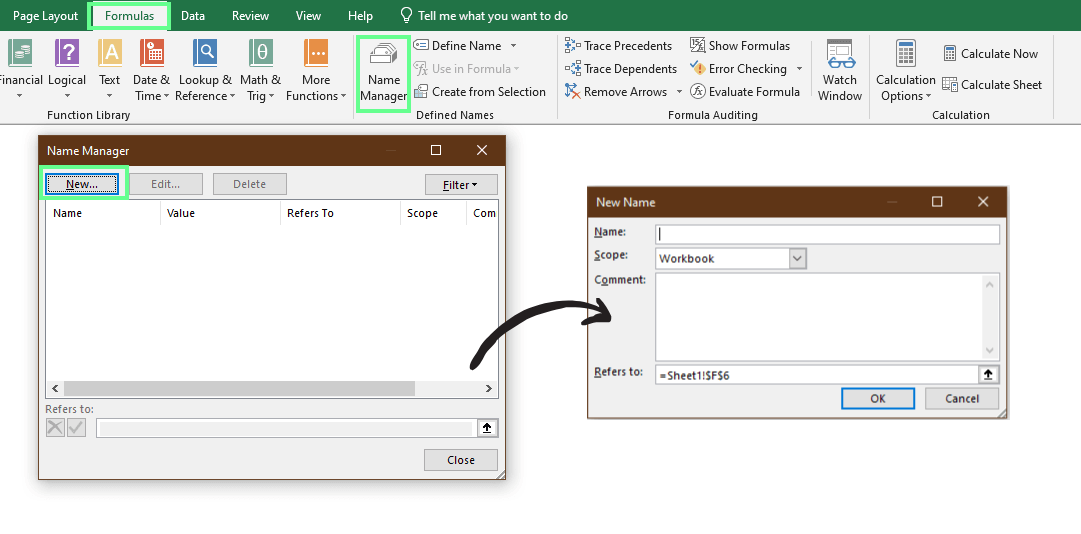Click Calculate Sheet

pos(992,85)
